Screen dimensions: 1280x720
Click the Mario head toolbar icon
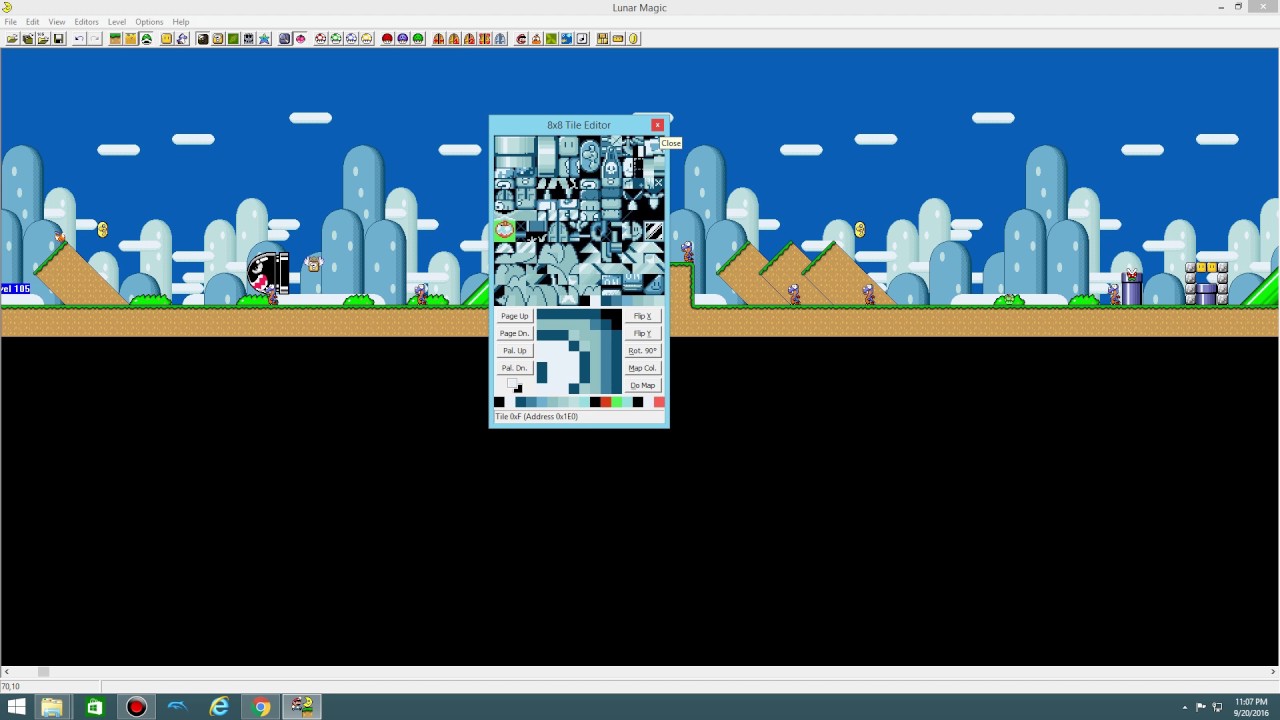[x=521, y=39]
